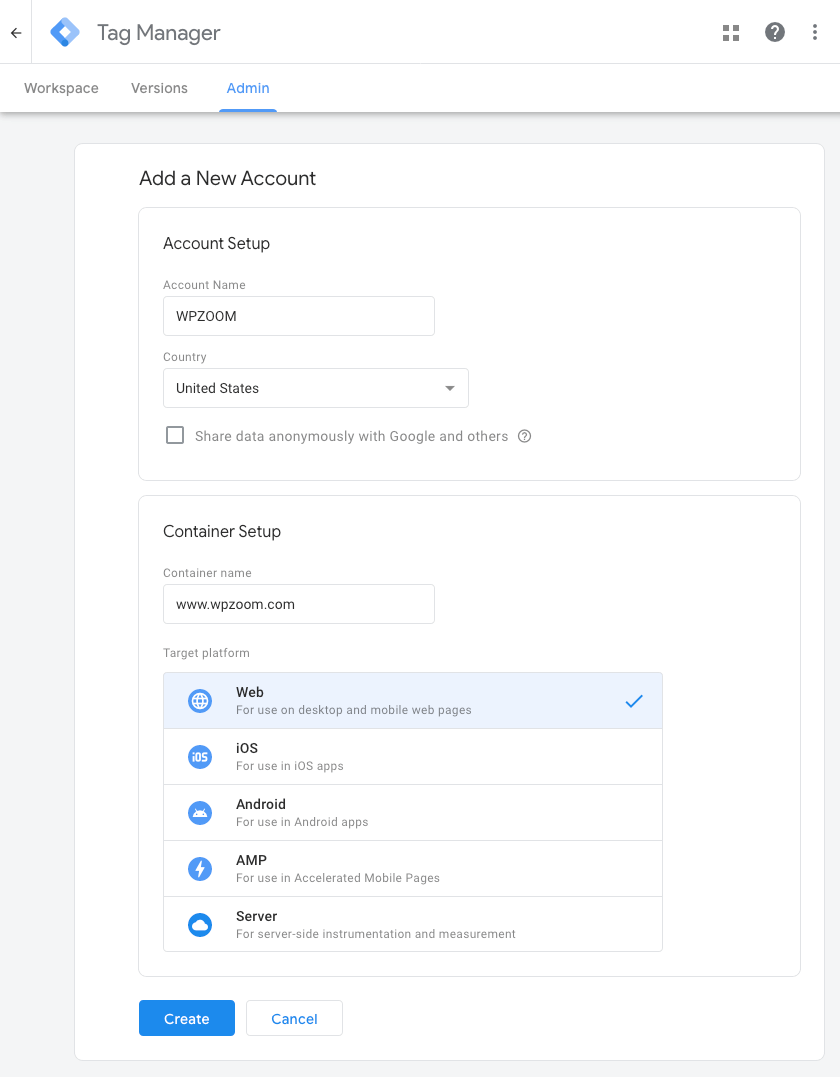
Task: Click the back arrow icon
Action: (x=16, y=32)
